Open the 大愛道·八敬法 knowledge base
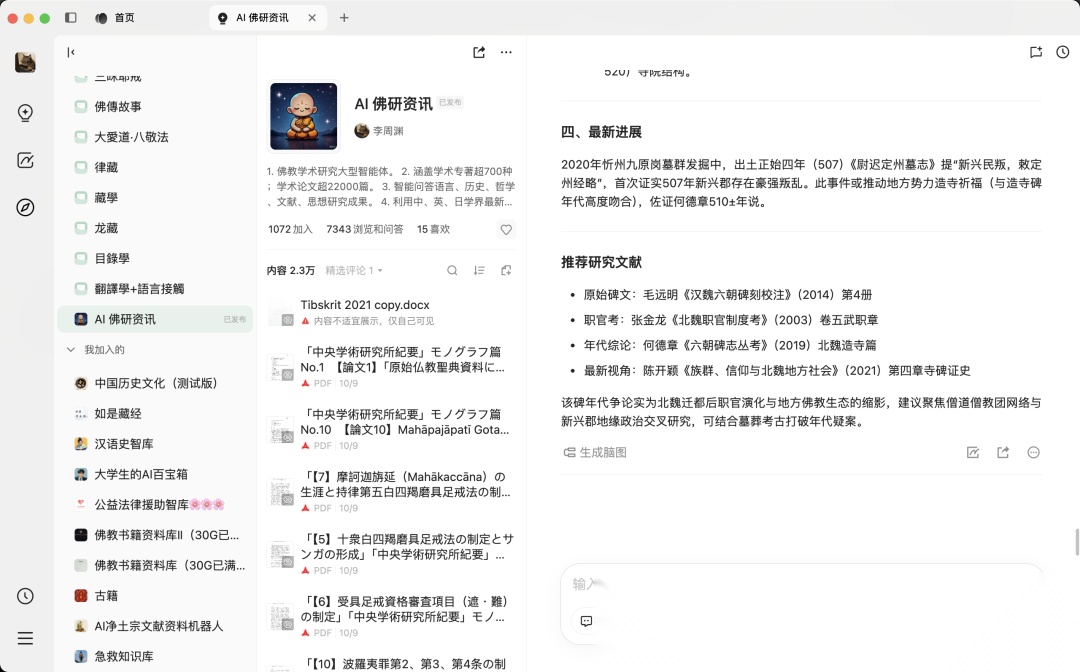1080x672 pixels. (x=156, y=137)
